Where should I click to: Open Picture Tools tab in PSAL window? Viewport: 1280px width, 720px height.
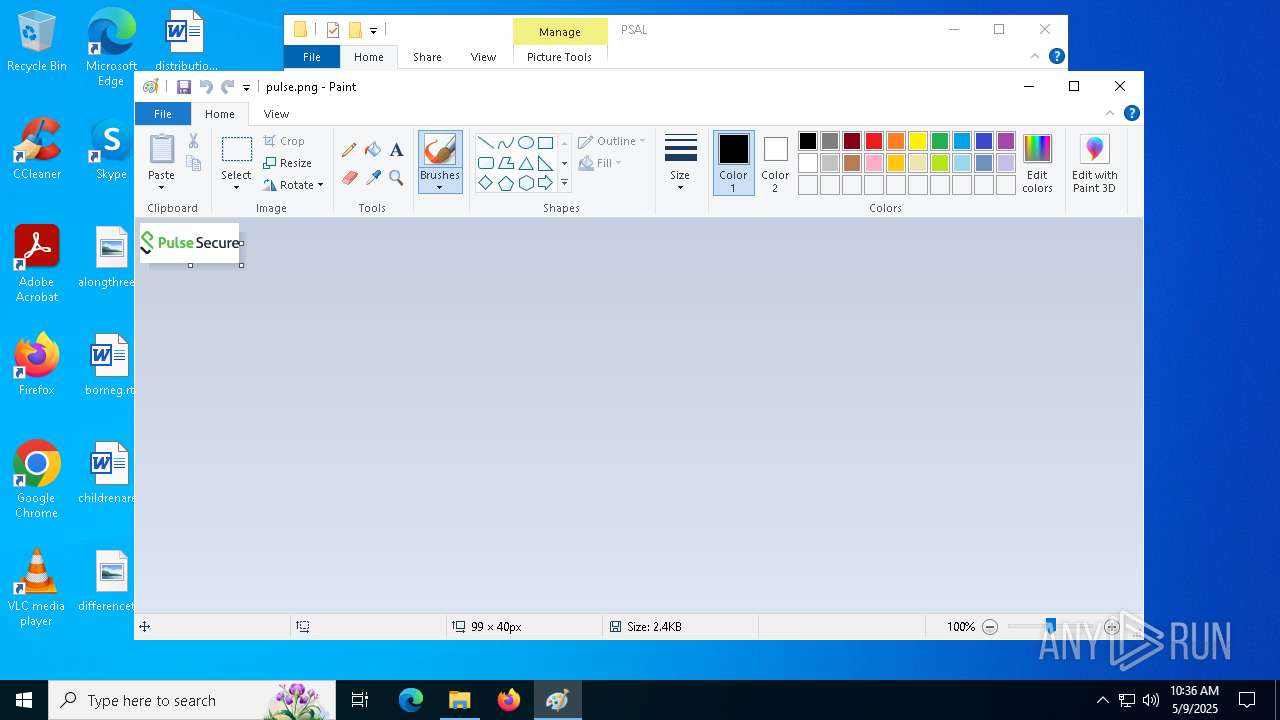click(x=559, y=57)
